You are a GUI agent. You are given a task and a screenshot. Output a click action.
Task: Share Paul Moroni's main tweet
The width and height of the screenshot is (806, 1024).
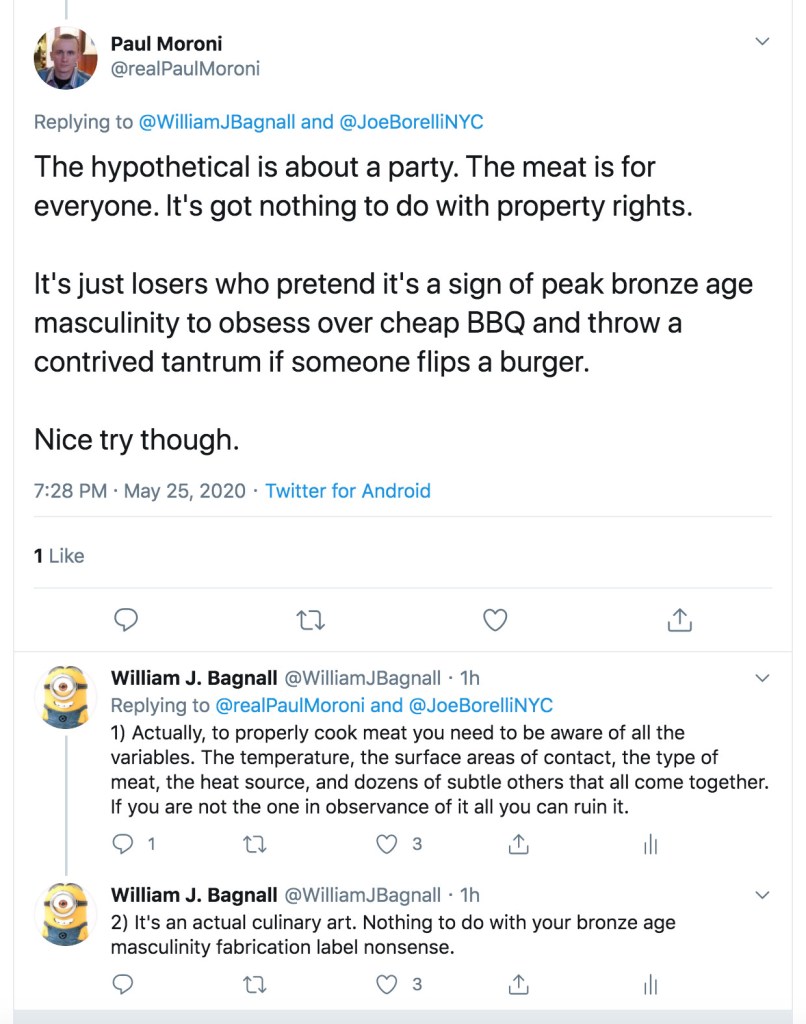click(x=680, y=621)
